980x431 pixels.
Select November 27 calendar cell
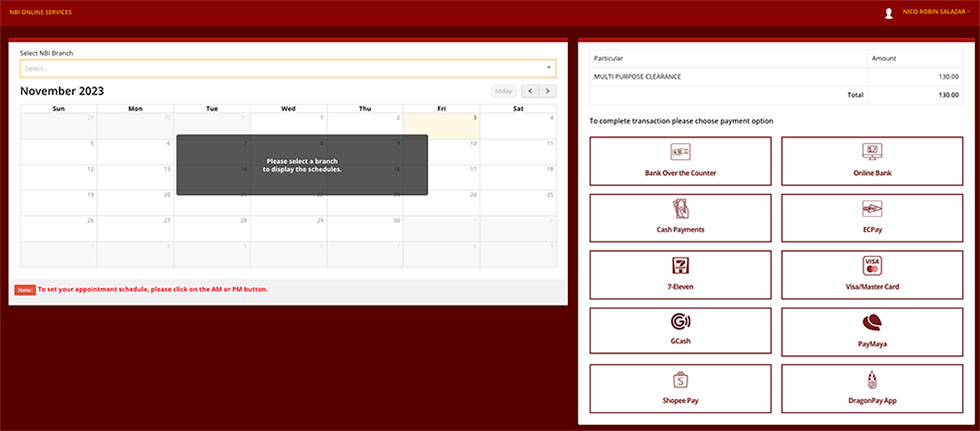135,229
